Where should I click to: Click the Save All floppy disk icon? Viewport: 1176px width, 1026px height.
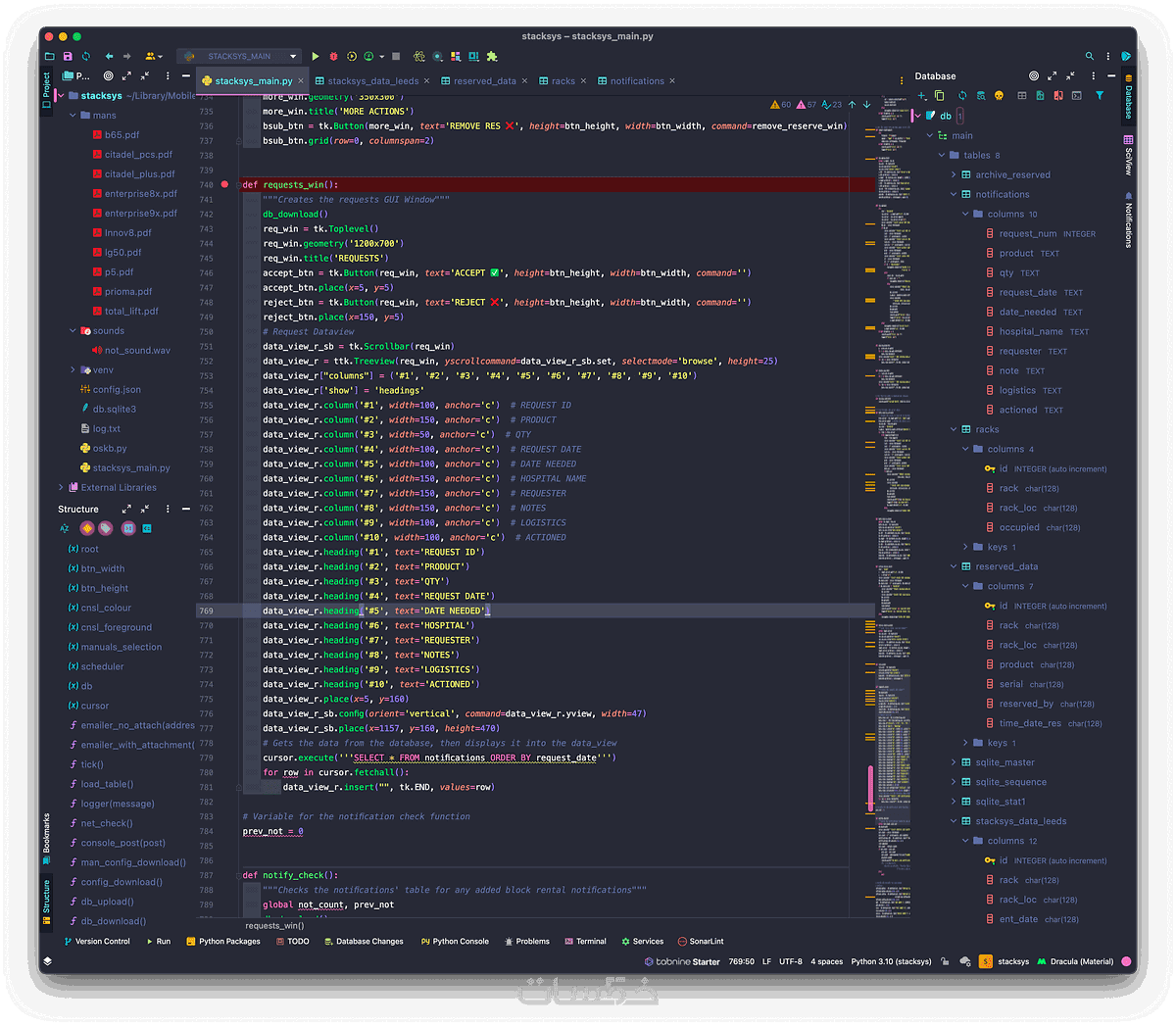(68, 57)
